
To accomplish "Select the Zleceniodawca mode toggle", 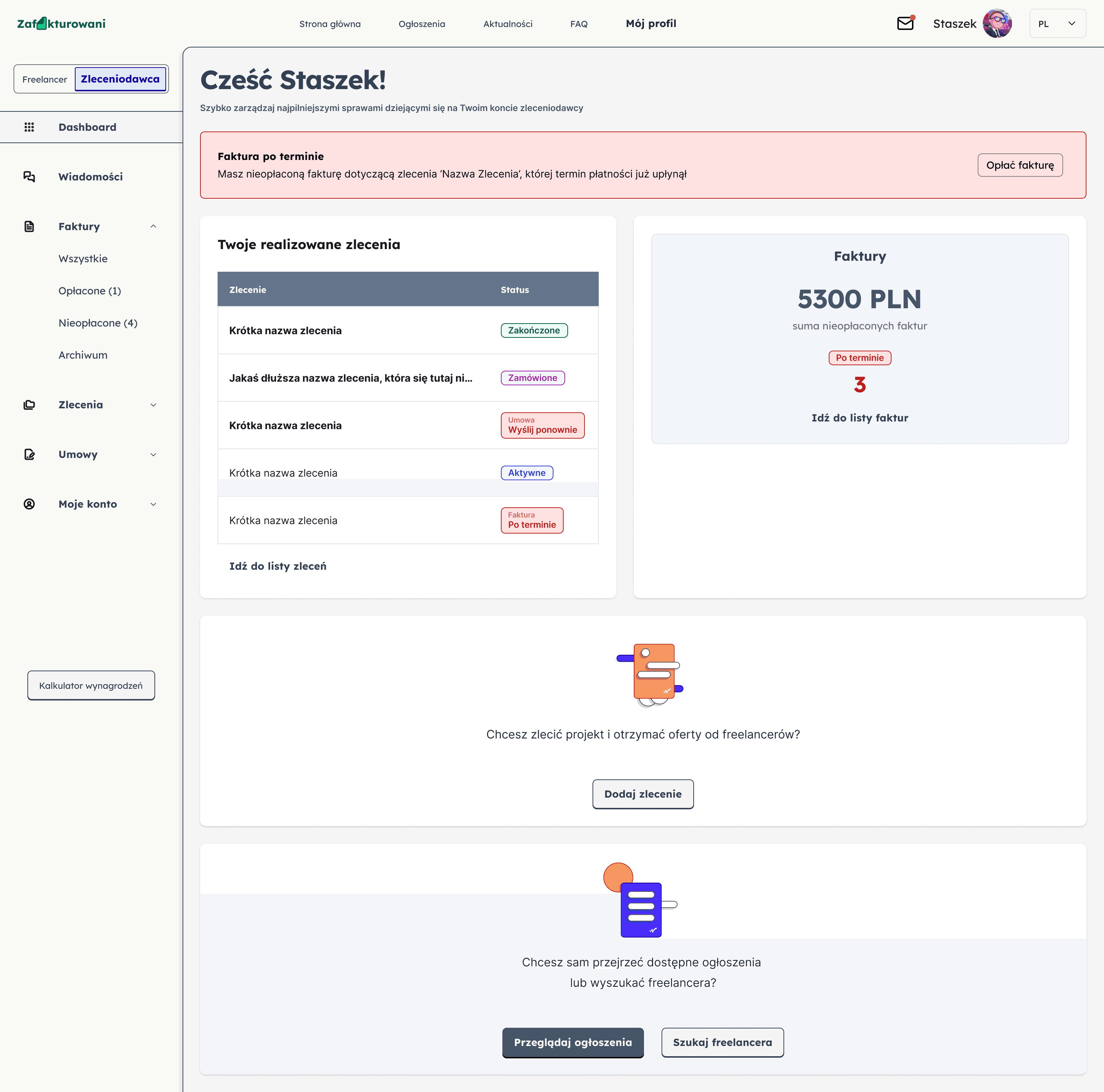I will (x=120, y=79).
